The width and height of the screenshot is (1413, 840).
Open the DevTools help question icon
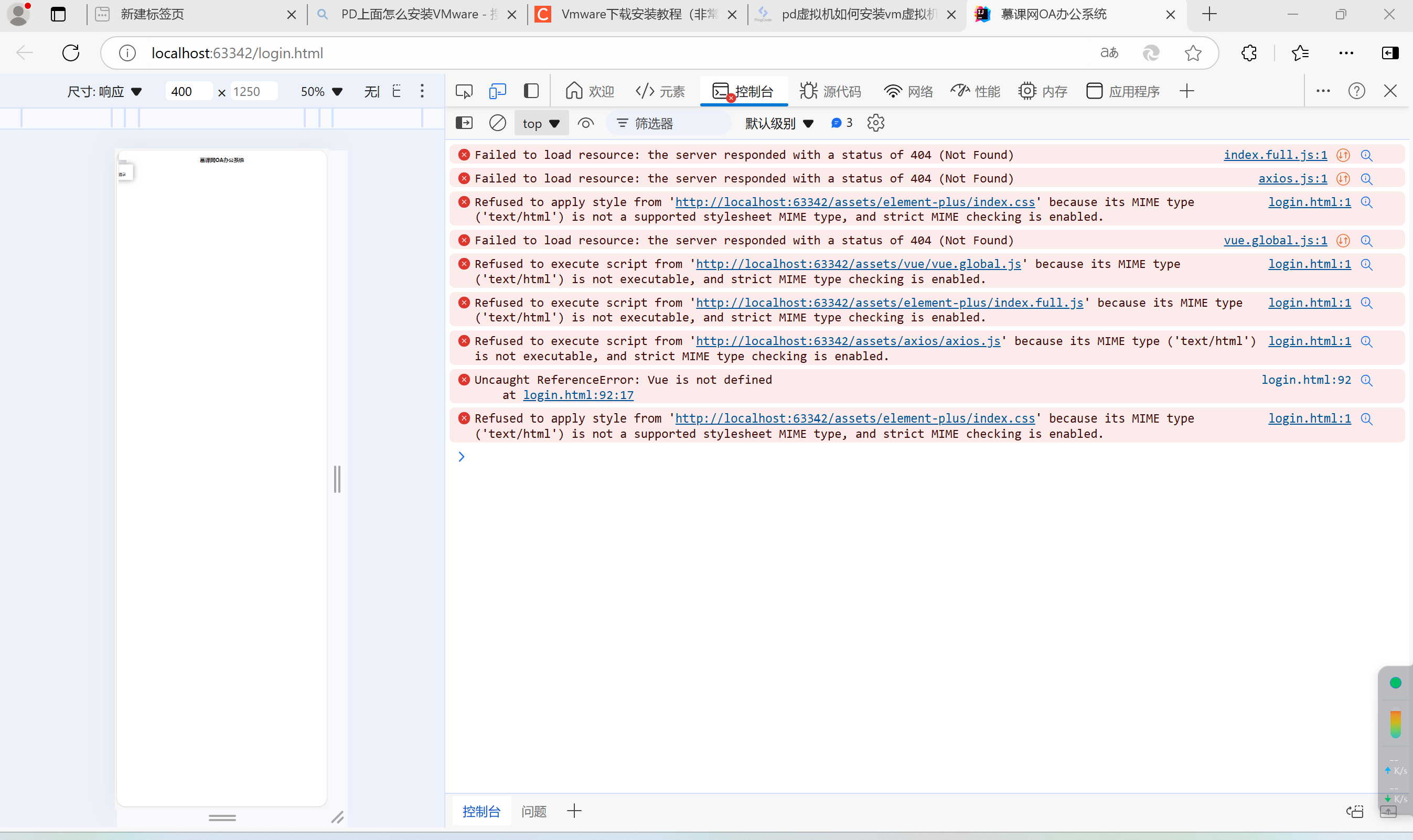[x=1356, y=91]
